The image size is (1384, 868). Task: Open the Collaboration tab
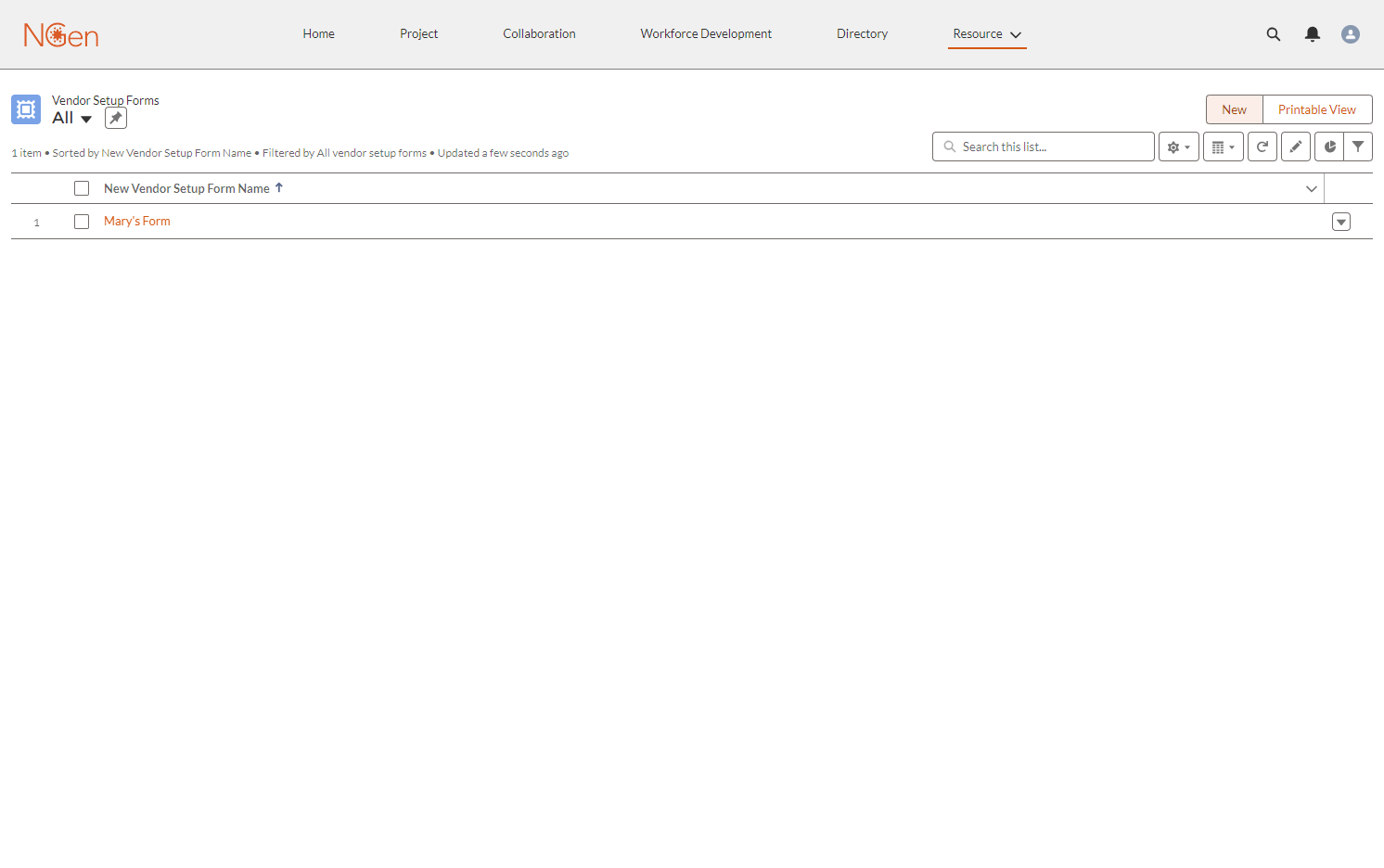[x=539, y=34]
